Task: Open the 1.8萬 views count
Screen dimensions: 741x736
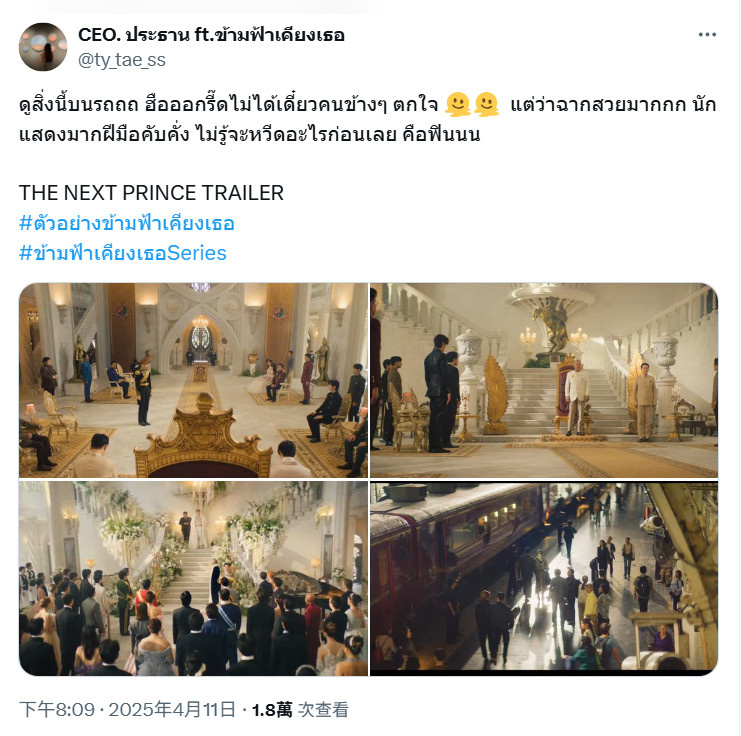Action: 272,710
